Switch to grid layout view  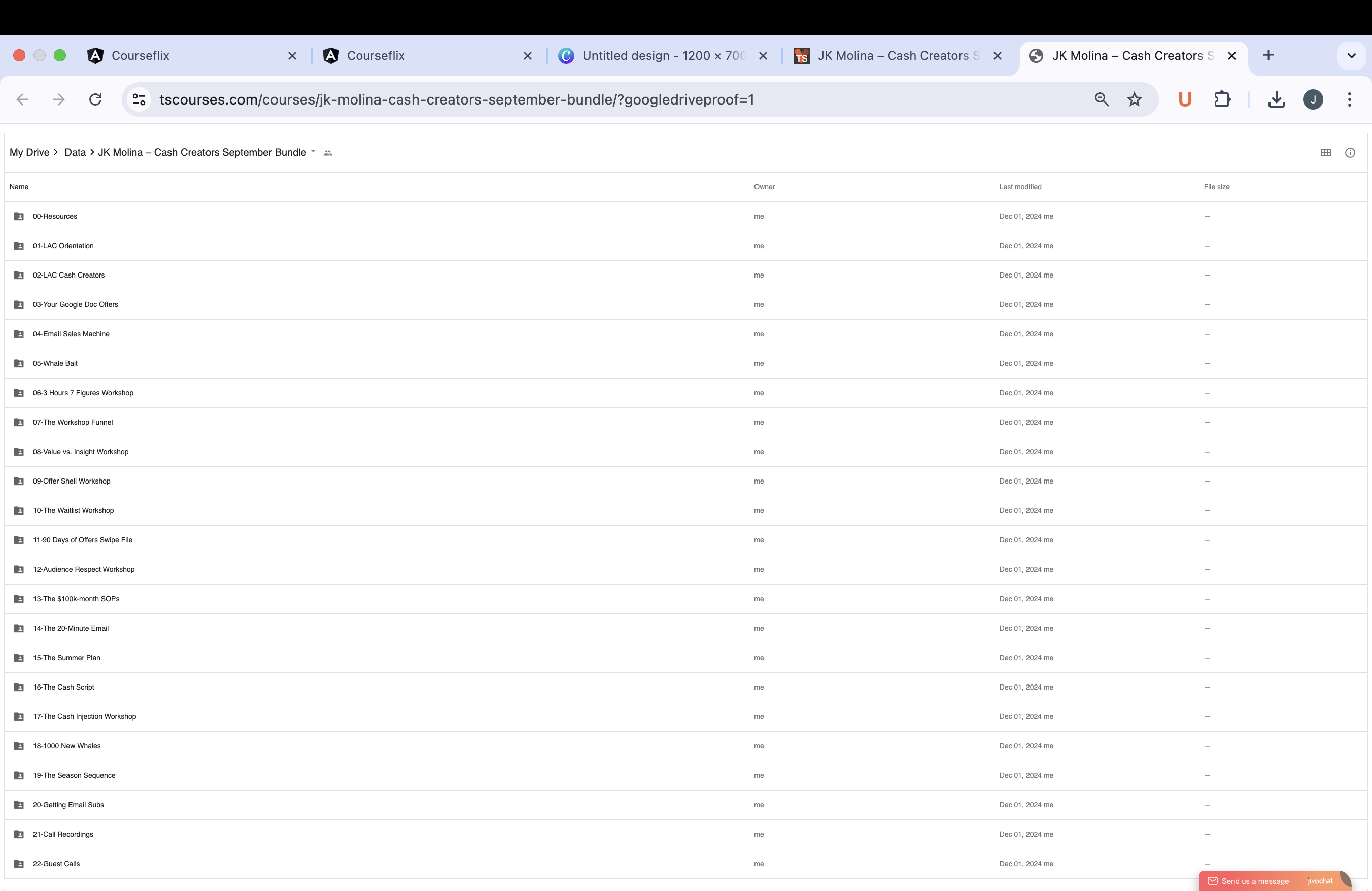coord(1325,153)
